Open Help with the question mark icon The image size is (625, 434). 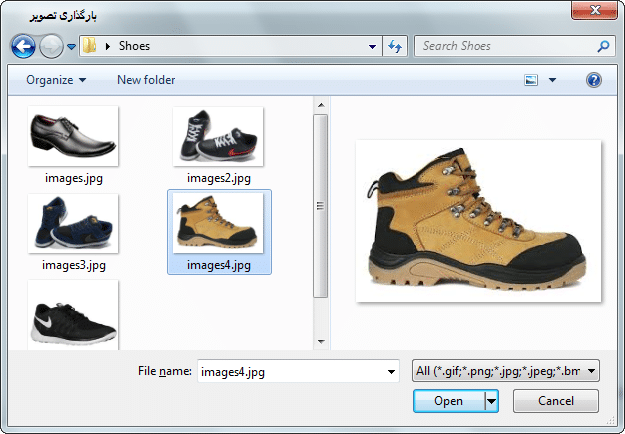pos(594,80)
